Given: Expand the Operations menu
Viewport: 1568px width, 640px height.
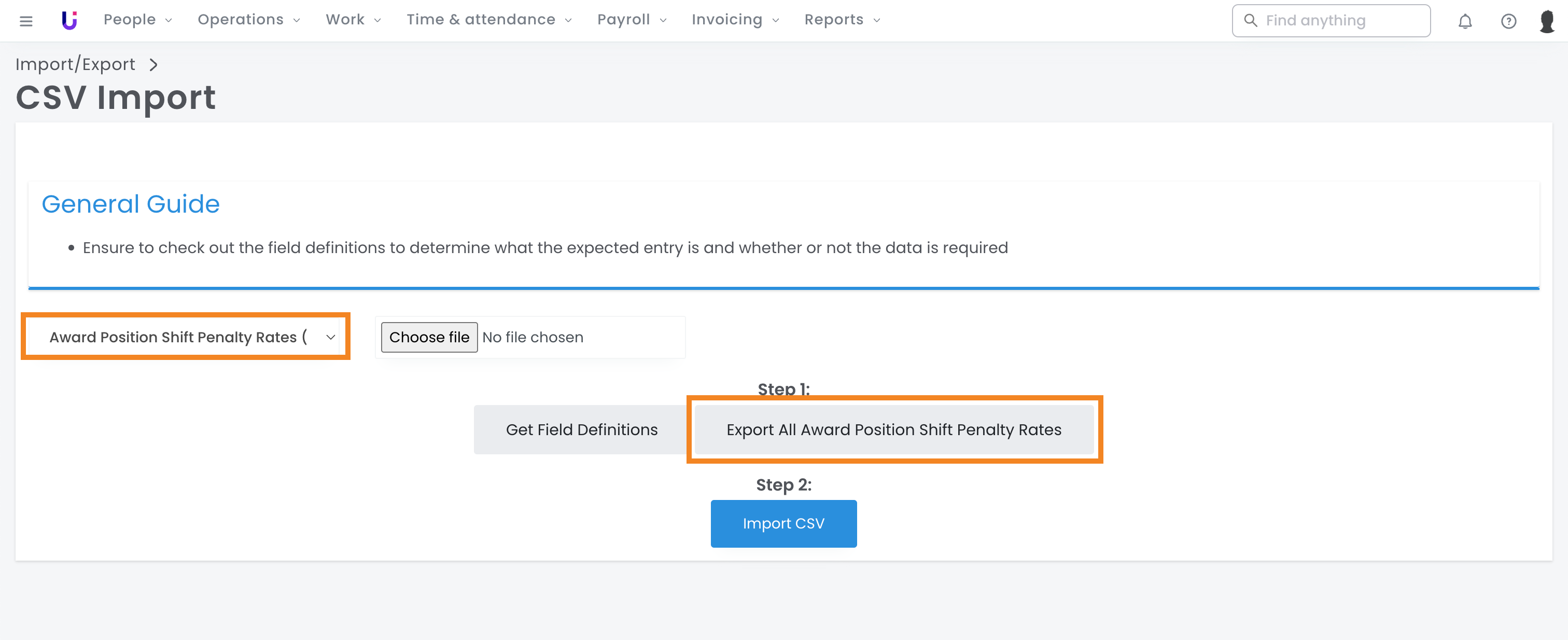Looking at the screenshot, I should click(248, 20).
